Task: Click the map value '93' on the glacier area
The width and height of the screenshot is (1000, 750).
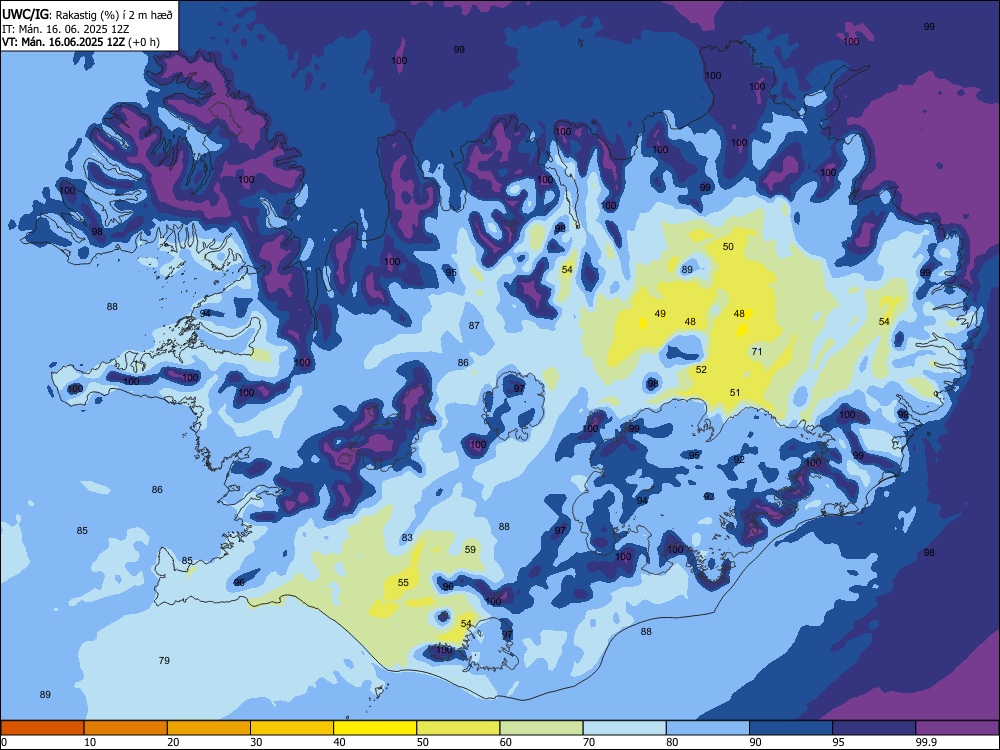Action: [709, 497]
